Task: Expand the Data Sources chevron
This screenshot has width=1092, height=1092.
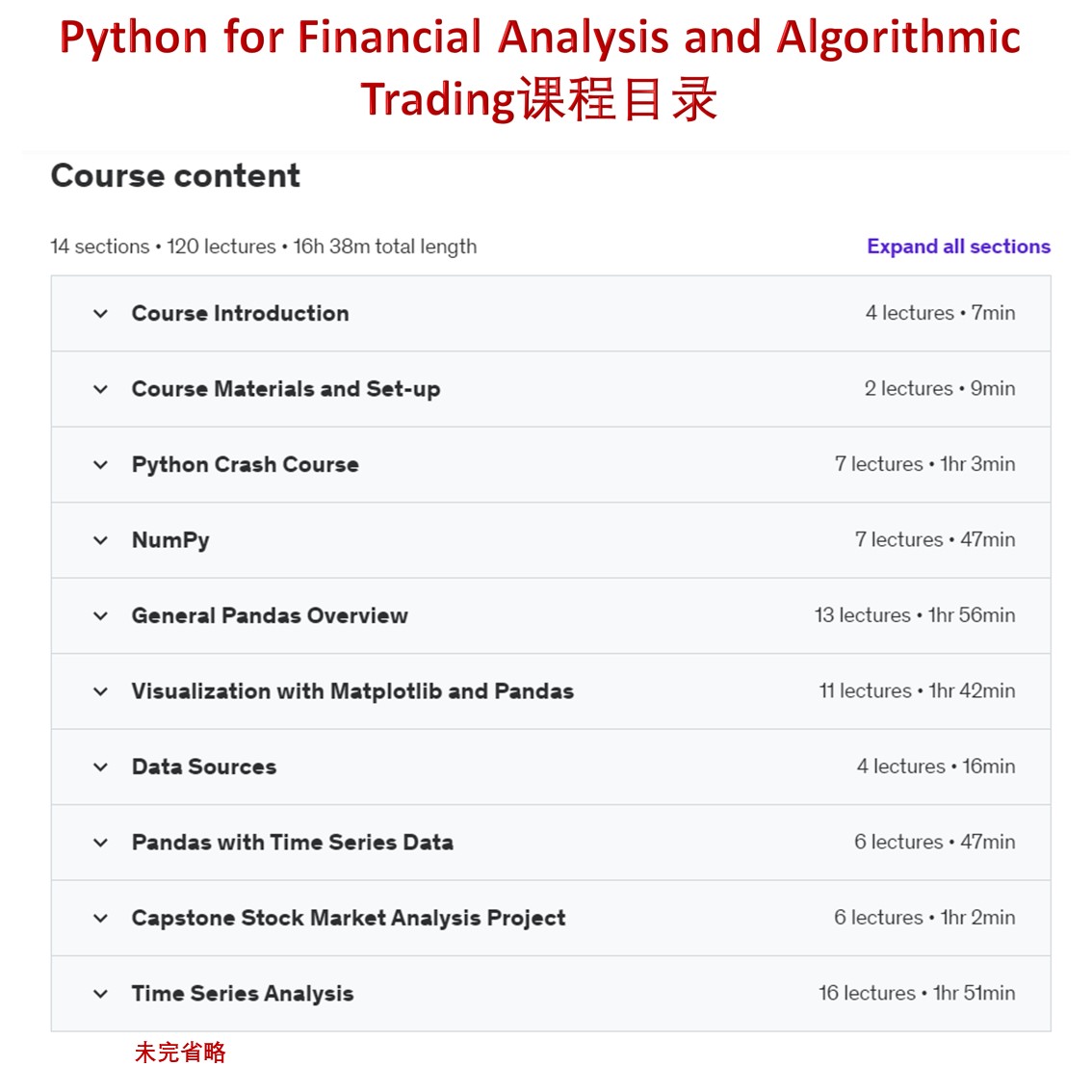Action: [100, 767]
